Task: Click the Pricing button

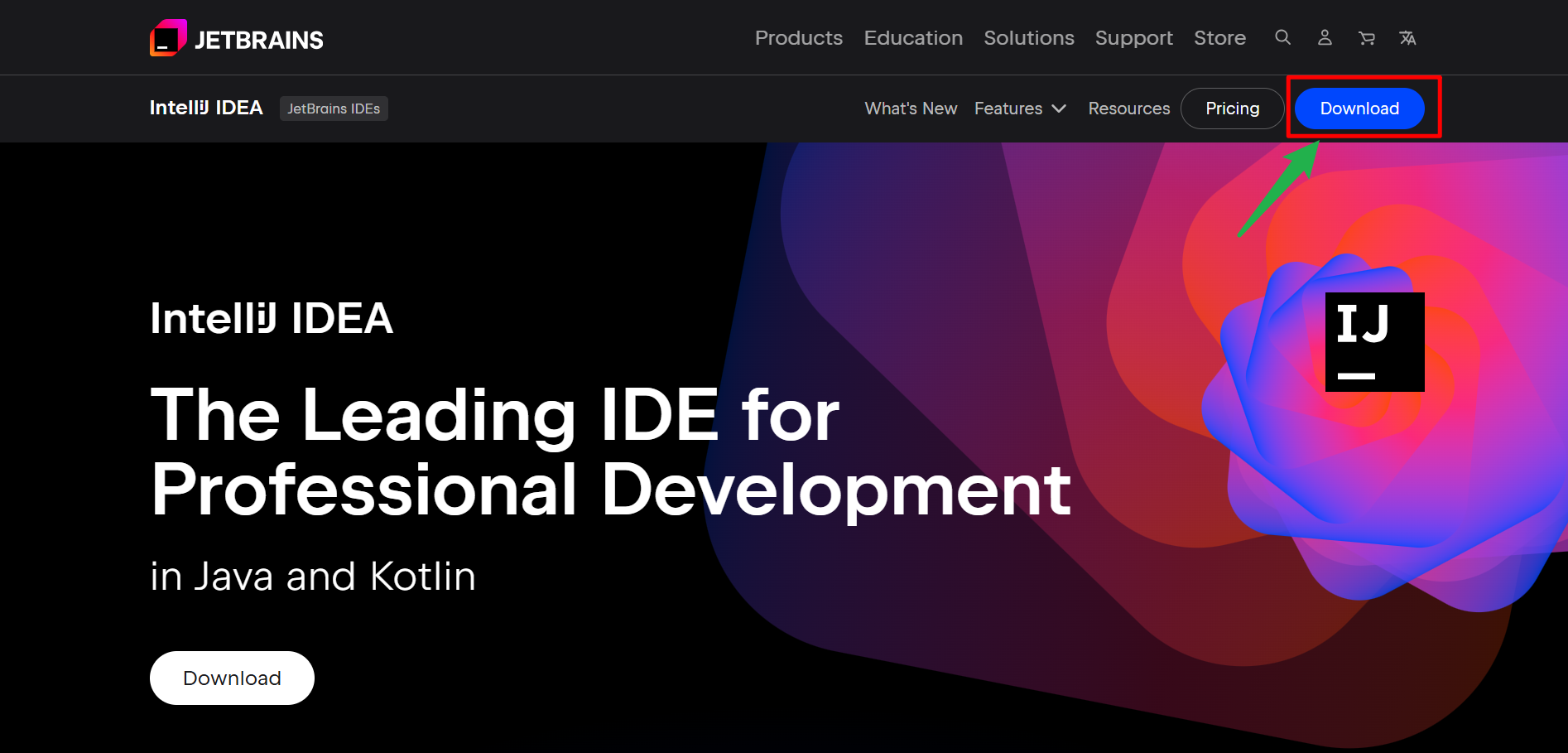Action: tap(1232, 109)
